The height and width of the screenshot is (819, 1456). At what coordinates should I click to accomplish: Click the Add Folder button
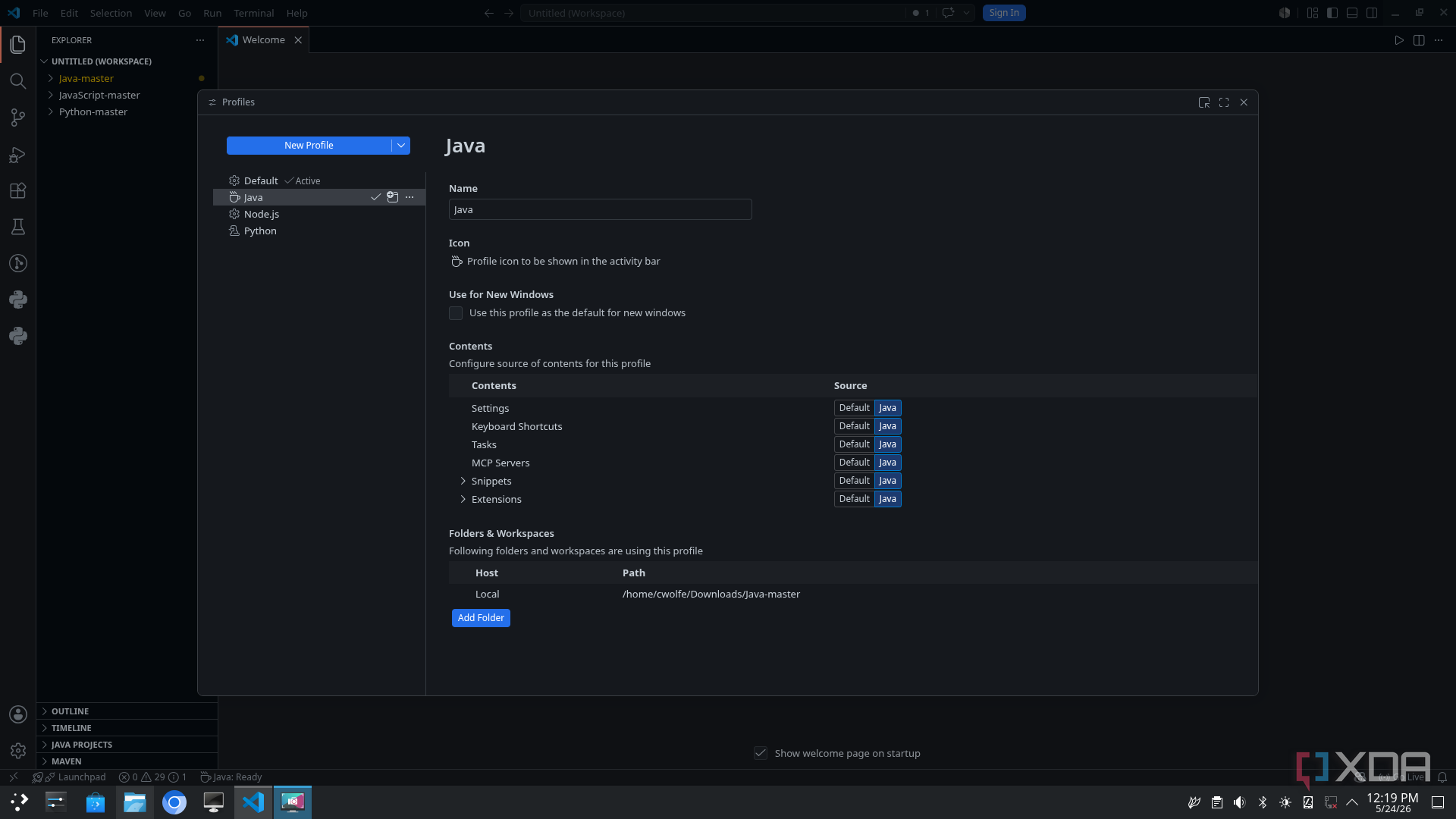tap(481, 618)
